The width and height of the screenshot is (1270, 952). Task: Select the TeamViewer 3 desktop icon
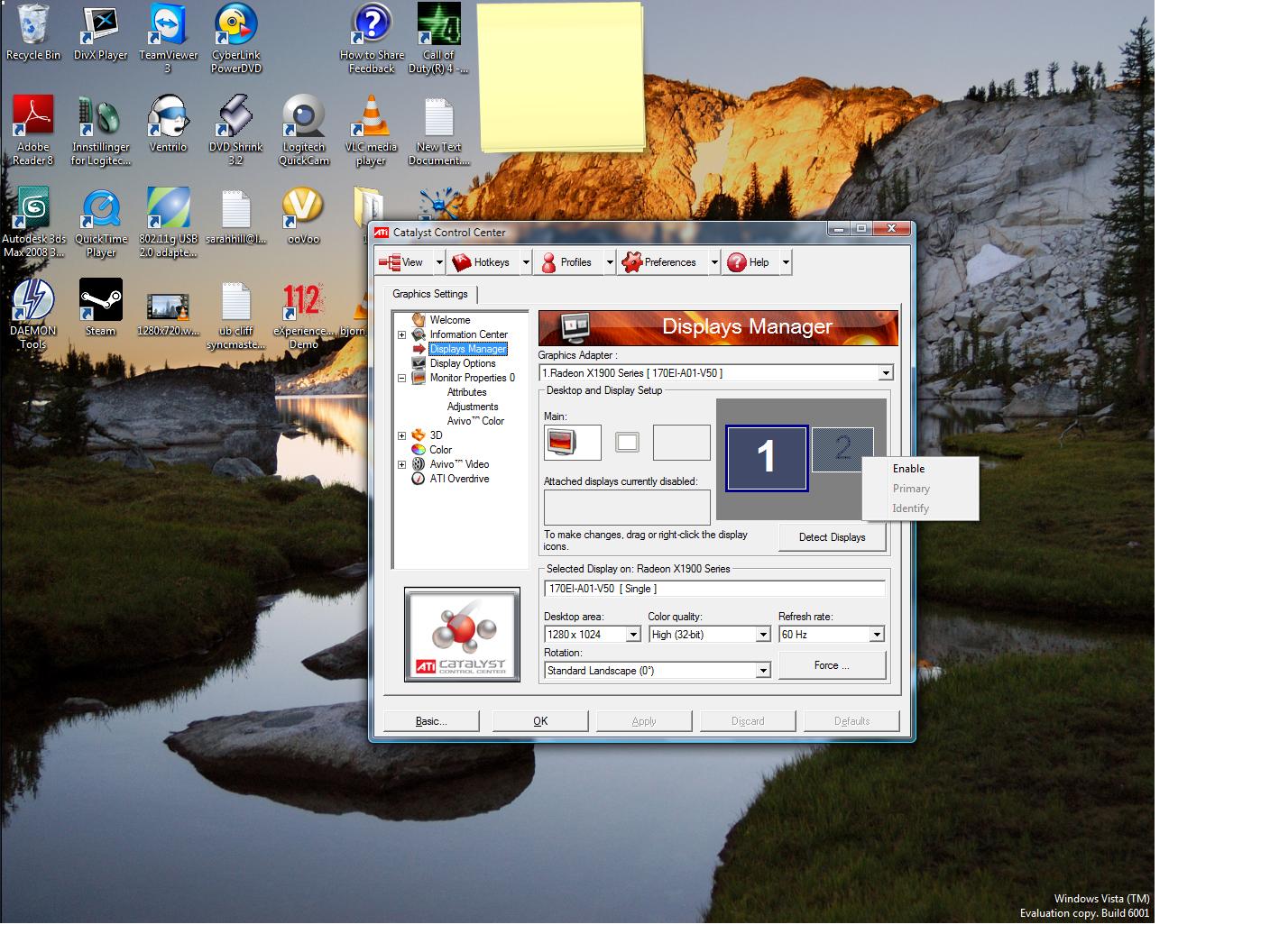168,38
